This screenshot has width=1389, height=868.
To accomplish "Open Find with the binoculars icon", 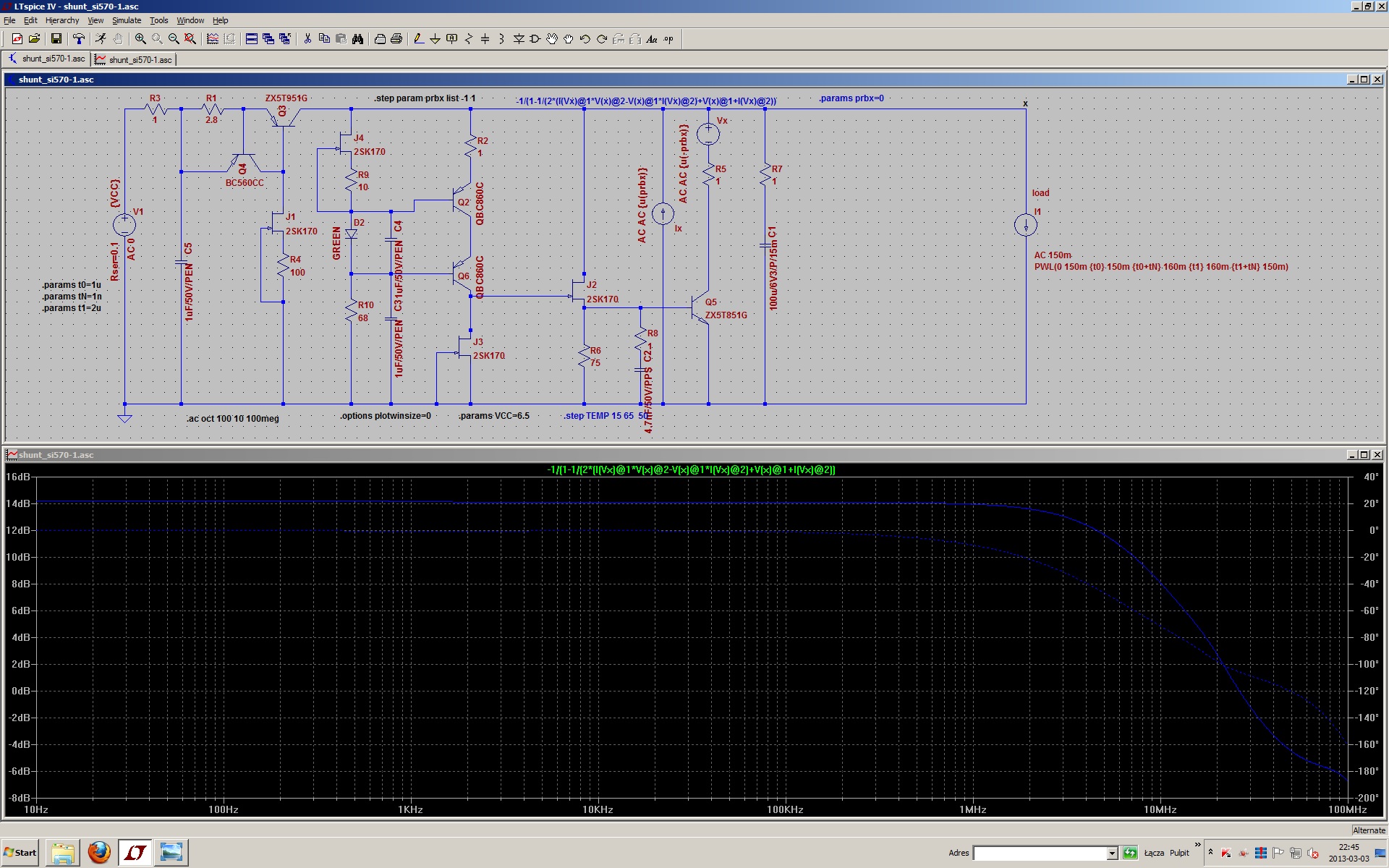I will 357,39.
